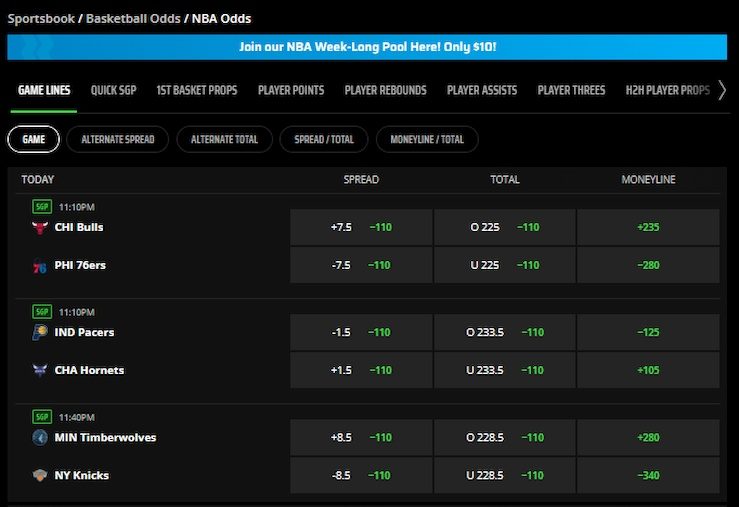Switch to the Quick SGP tab
The image size is (739, 507).
point(114,90)
